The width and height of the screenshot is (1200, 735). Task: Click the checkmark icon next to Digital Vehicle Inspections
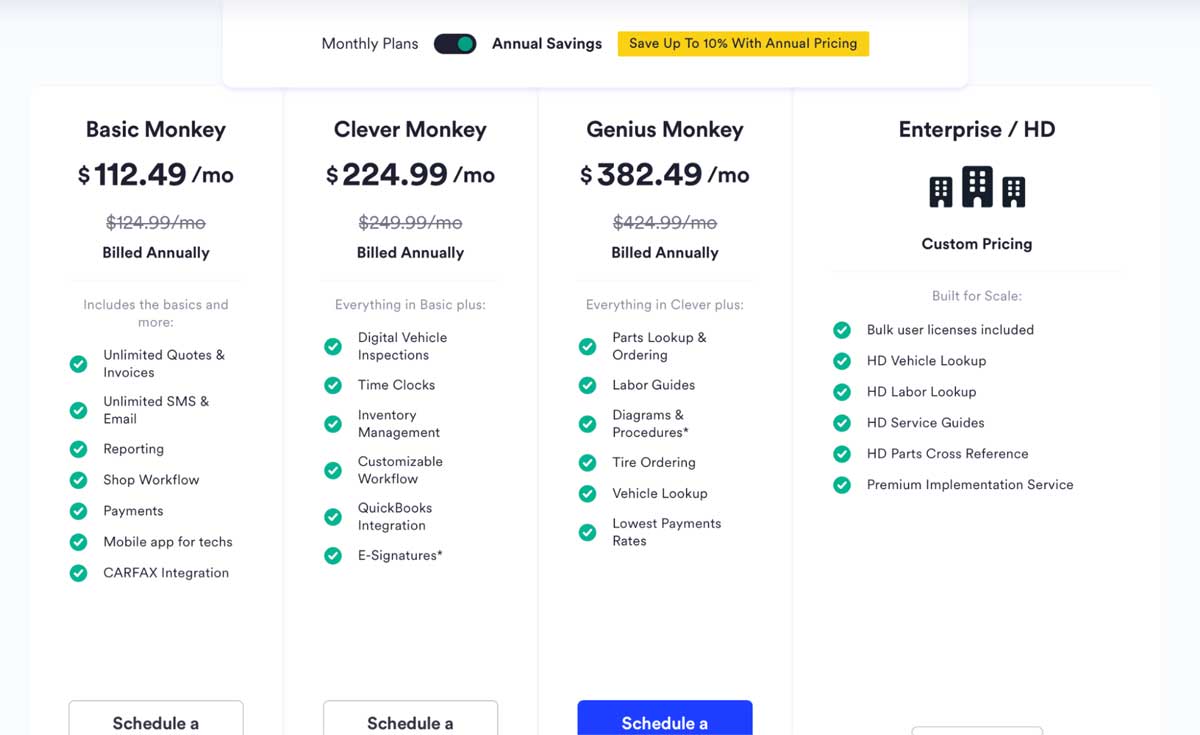(x=332, y=346)
